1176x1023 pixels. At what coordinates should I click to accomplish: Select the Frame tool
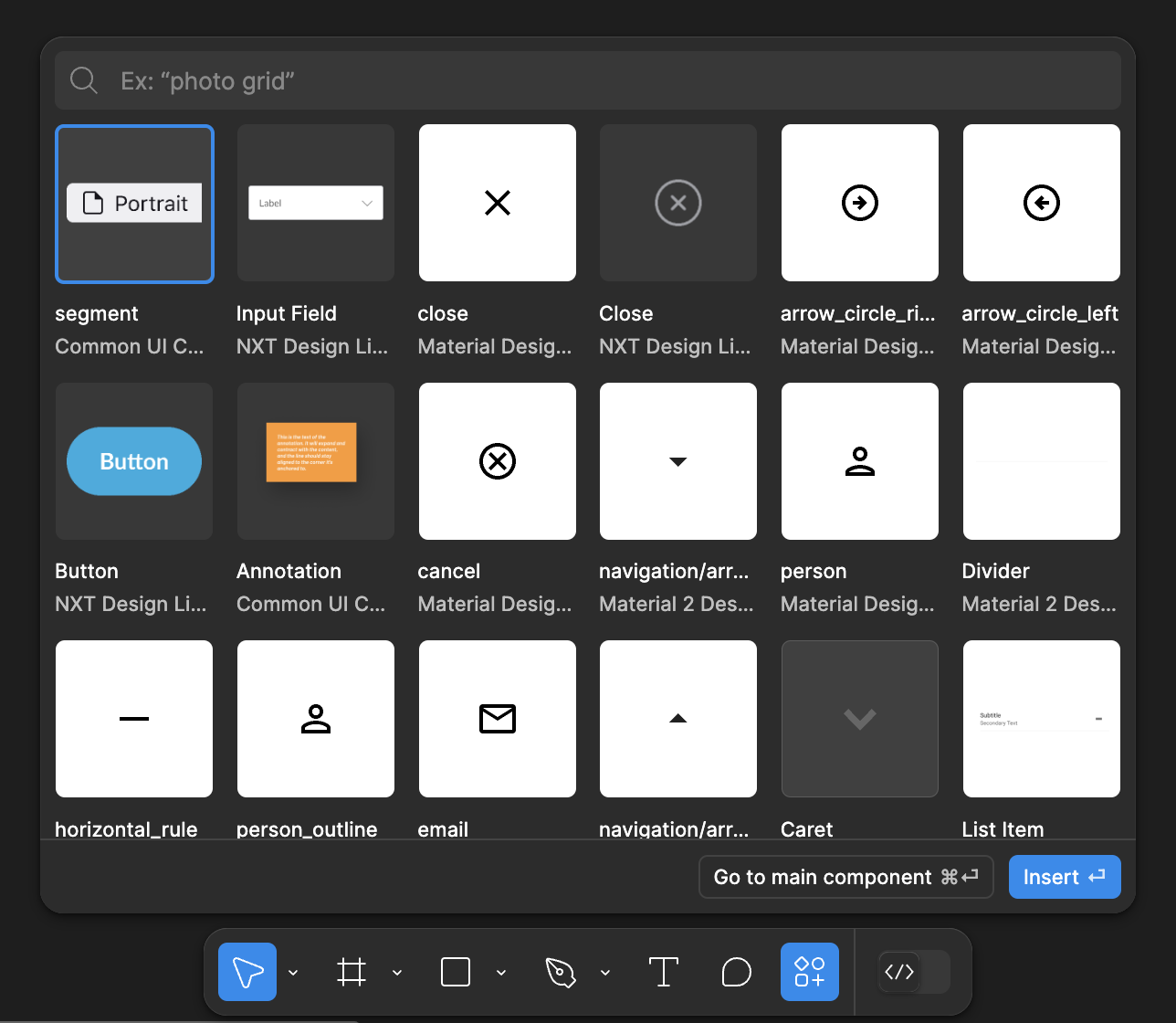(352, 972)
